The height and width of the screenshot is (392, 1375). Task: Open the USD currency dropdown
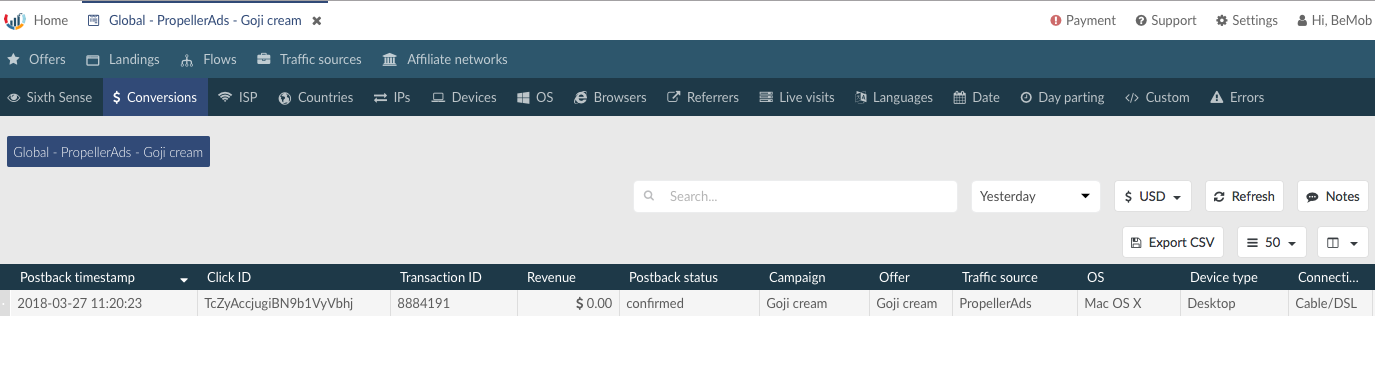(1152, 196)
